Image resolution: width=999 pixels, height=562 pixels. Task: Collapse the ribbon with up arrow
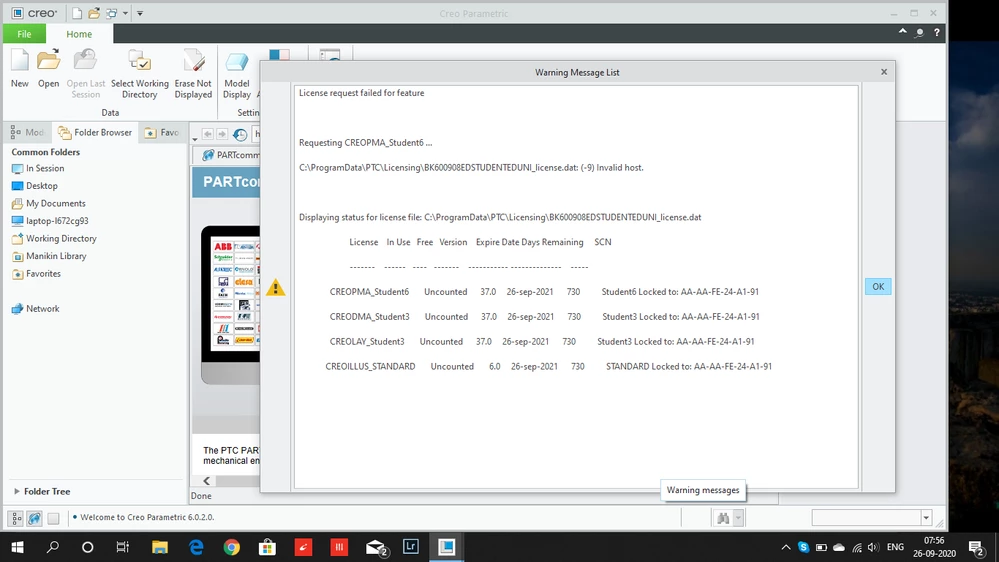tap(902, 32)
